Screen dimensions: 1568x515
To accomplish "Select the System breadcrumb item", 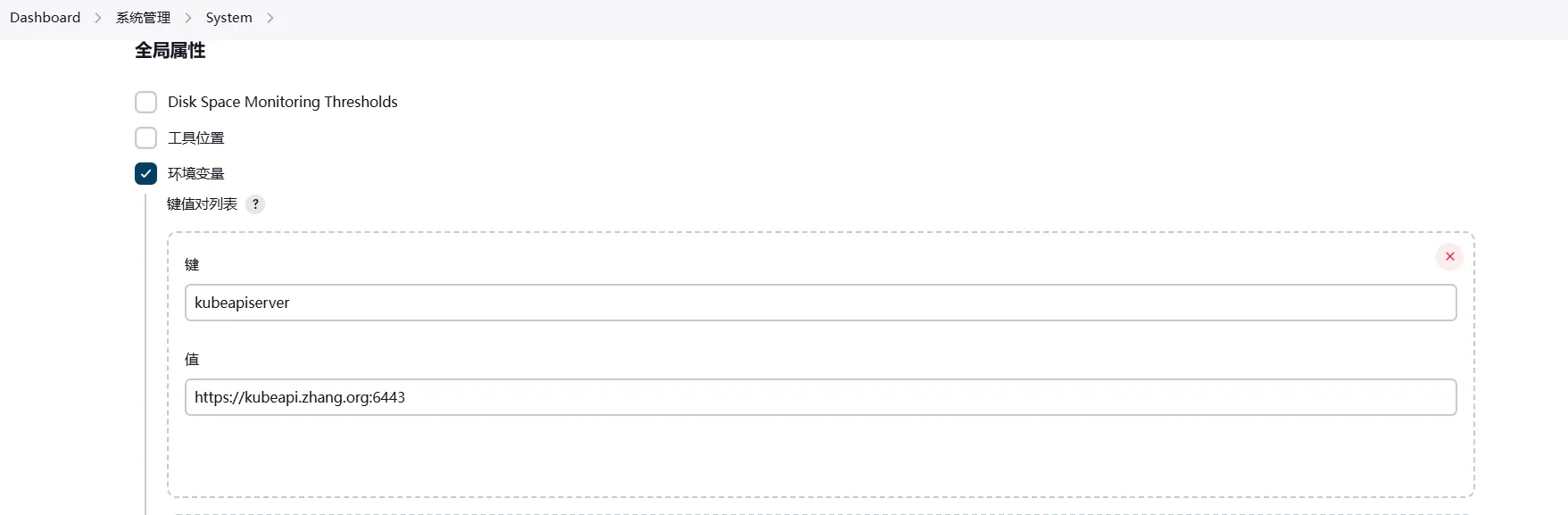I will (228, 18).
